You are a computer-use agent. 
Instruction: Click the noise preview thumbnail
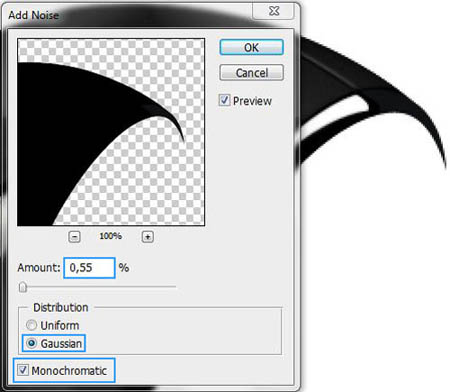[111, 132]
